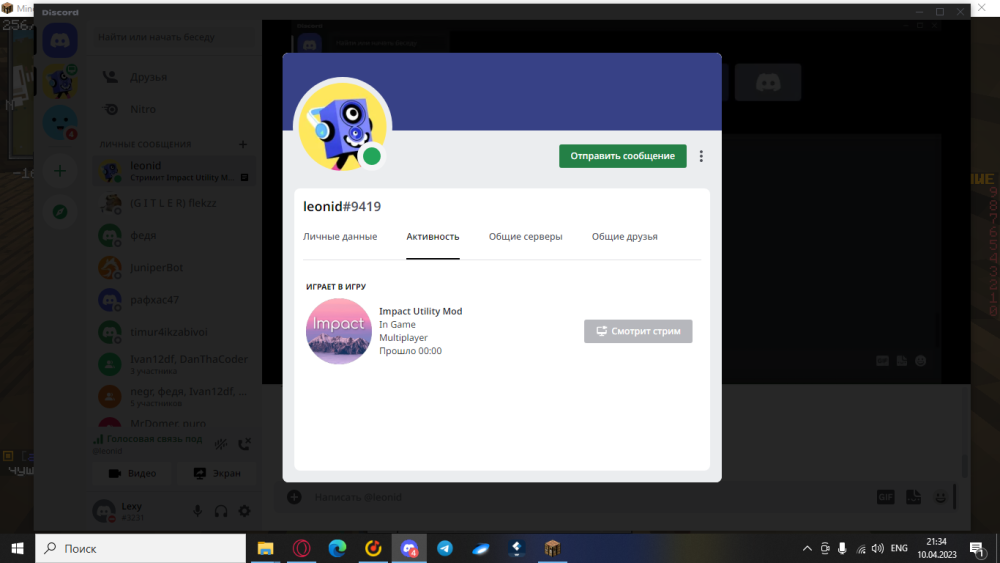Open the teal face server icon
The image size is (1000, 563).
point(60,122)
